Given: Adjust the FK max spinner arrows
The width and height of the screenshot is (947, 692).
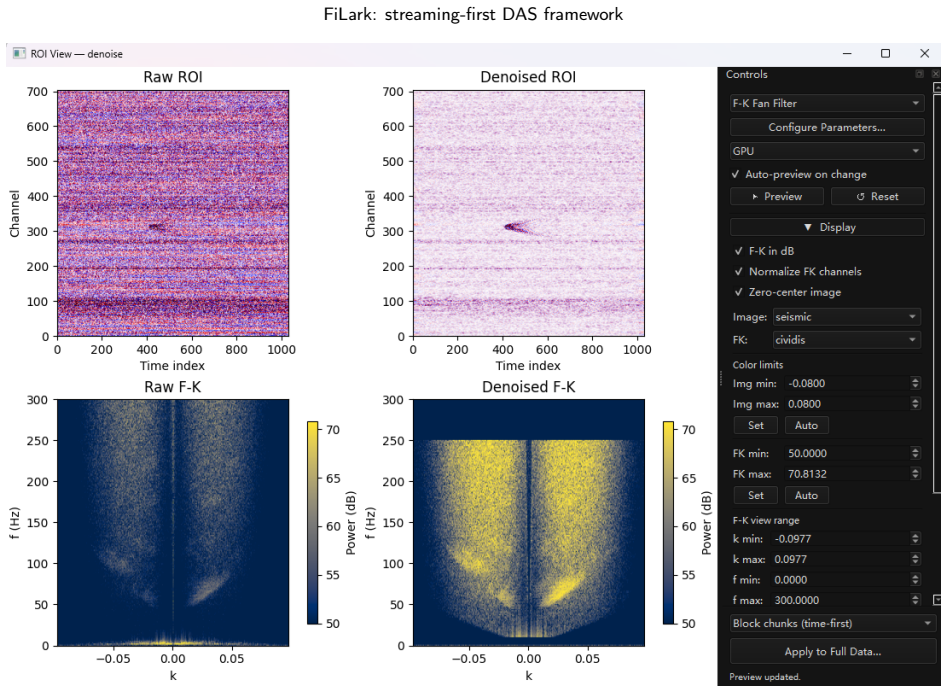Looking at the screenshot, I should click(916, 474).
